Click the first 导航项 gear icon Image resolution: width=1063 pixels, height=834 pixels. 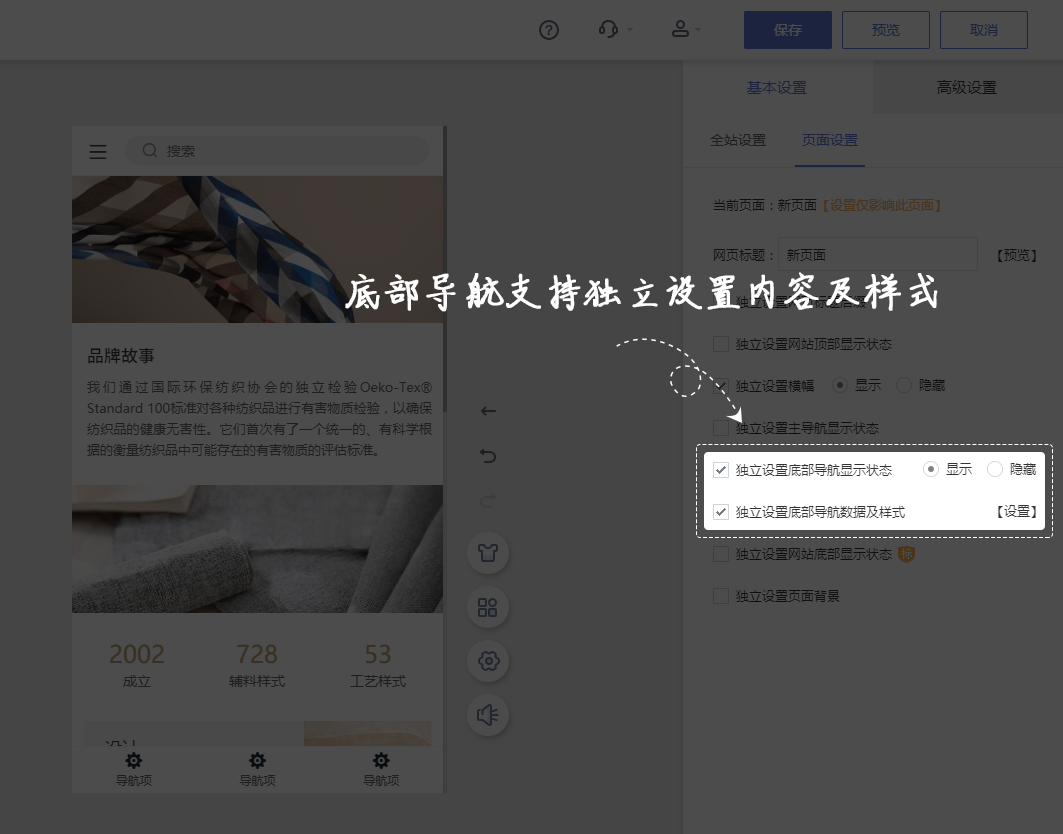pyautogui.click(x=134, y=760)
